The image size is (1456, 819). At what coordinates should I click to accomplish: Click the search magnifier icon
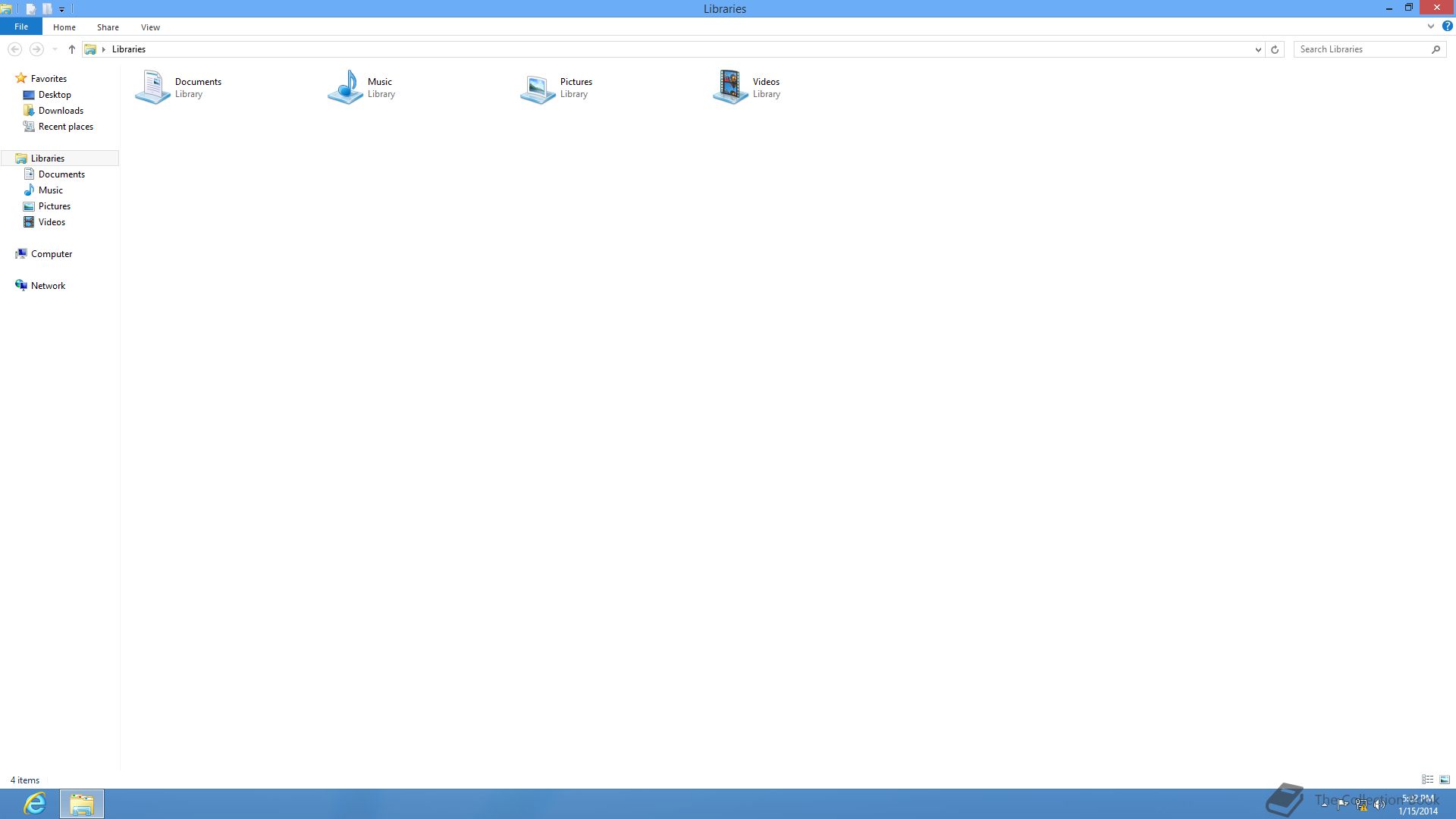(x=1436, y=49)
